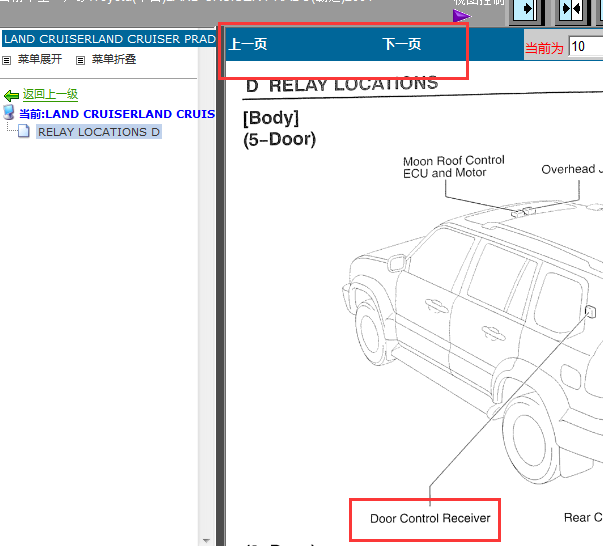Open RELAY LOCATIONS D document item
Viewport: 603px width, 546px height.
(x=99, y=132)
